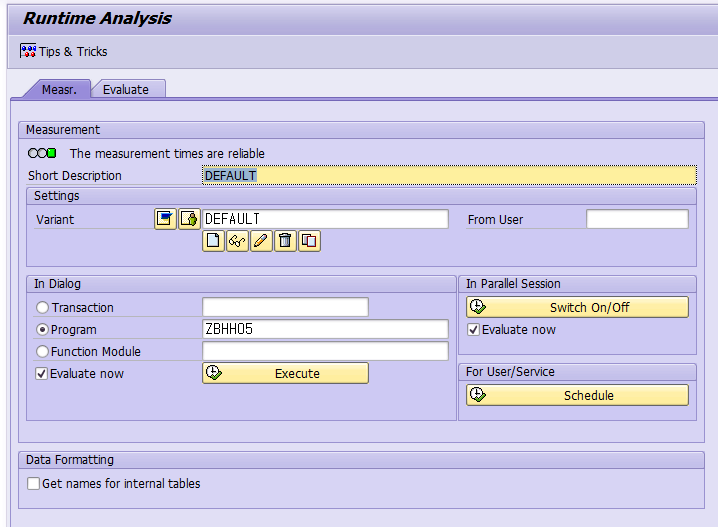
Task: Click the Execute button
Action: [x=285, y=373]
